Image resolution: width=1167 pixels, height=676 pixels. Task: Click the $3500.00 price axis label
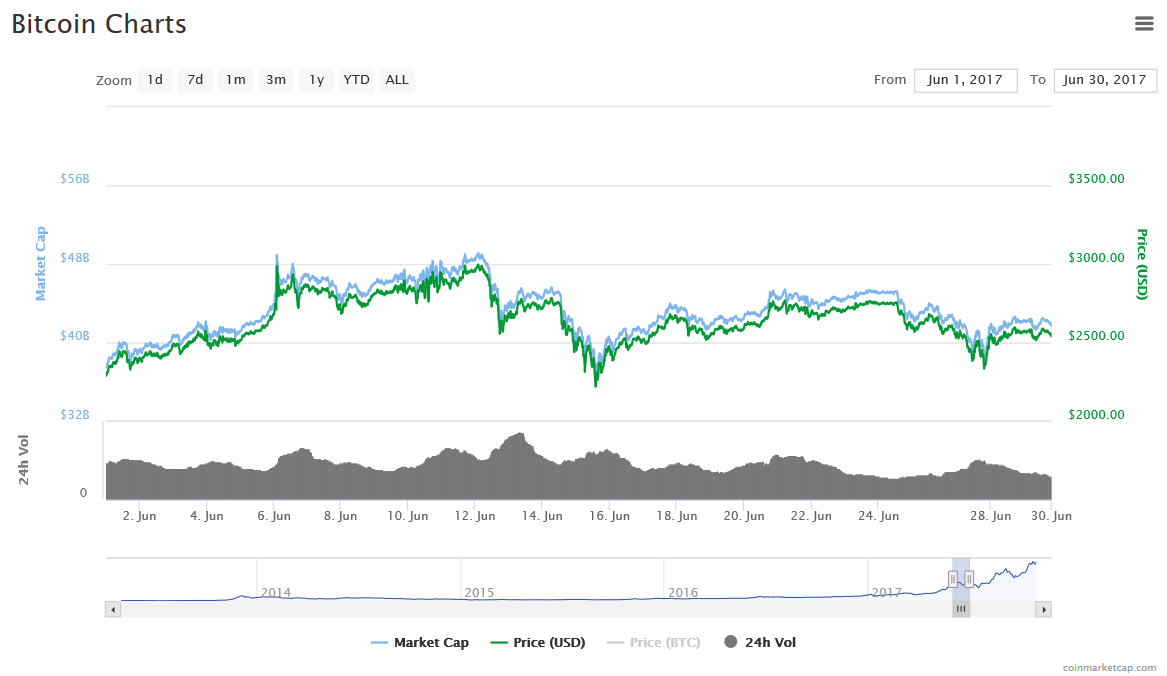[x=1096, y=179]
